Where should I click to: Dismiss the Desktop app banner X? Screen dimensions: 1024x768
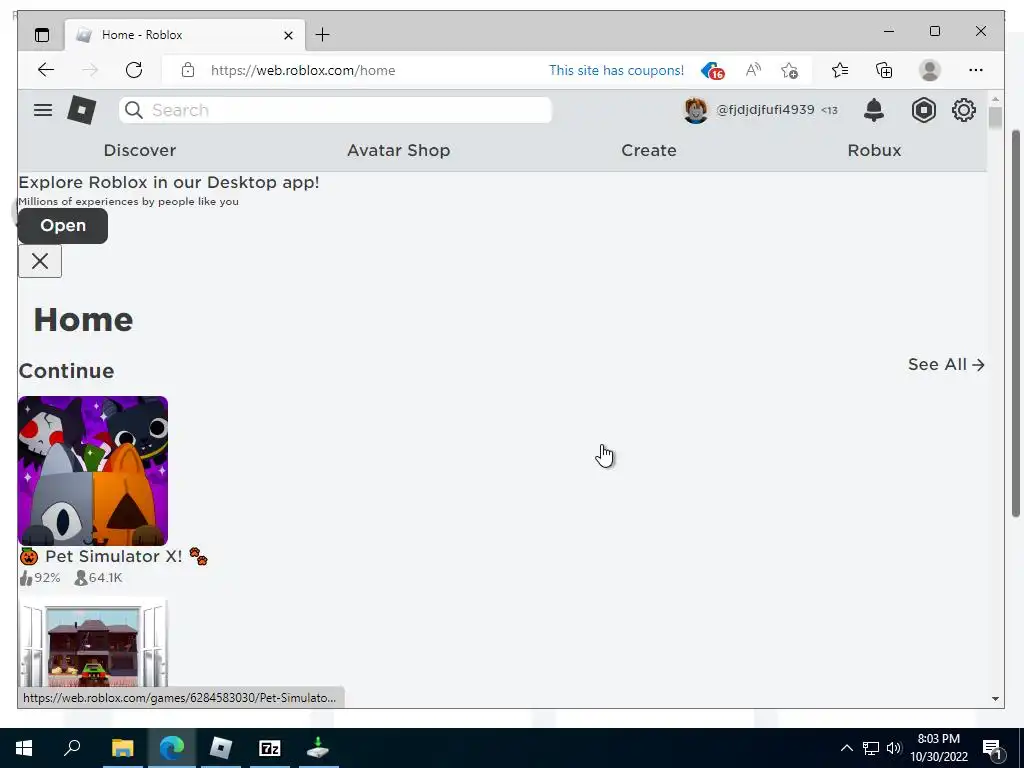click(x=40, y=261)
